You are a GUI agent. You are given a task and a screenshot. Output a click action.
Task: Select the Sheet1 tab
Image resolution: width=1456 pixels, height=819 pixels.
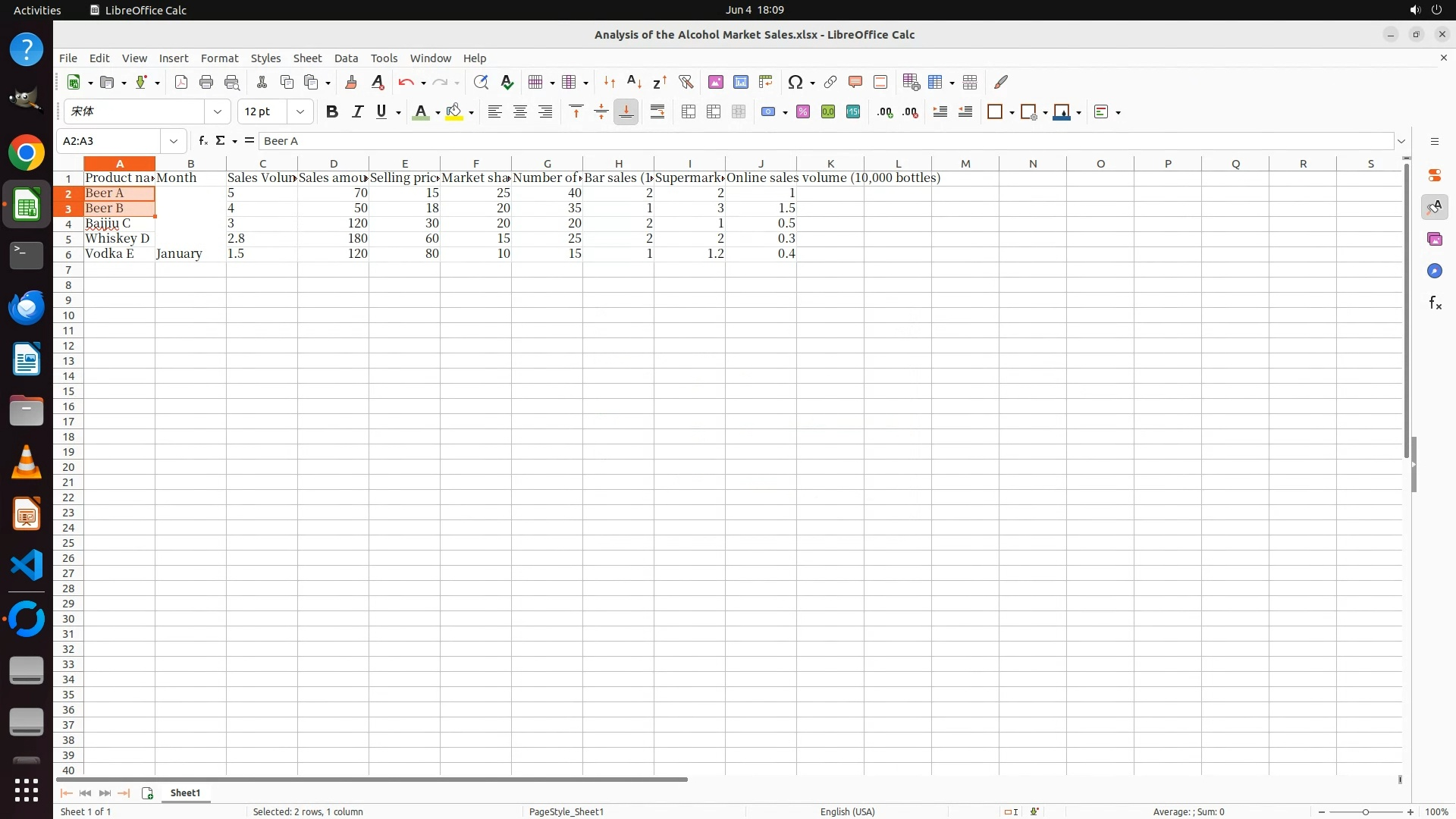click(185, 792)
